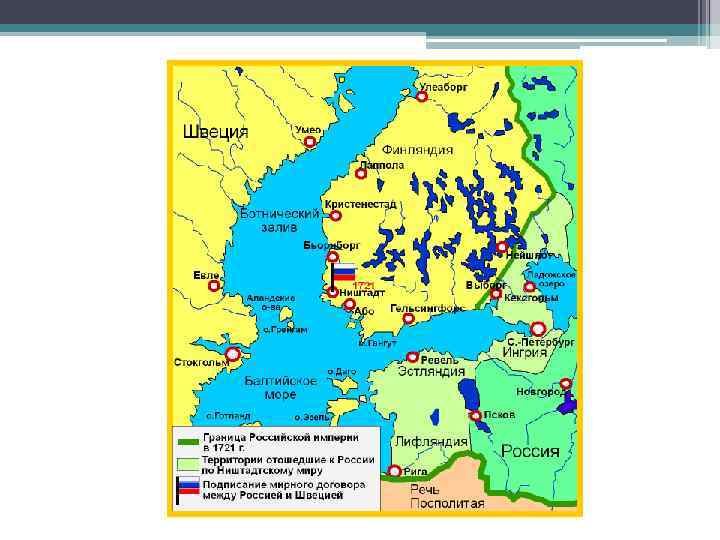Screen dimensions: 720x540
Task: Select the Гельсингфорс city marker
Action: (x=408, y=319)
